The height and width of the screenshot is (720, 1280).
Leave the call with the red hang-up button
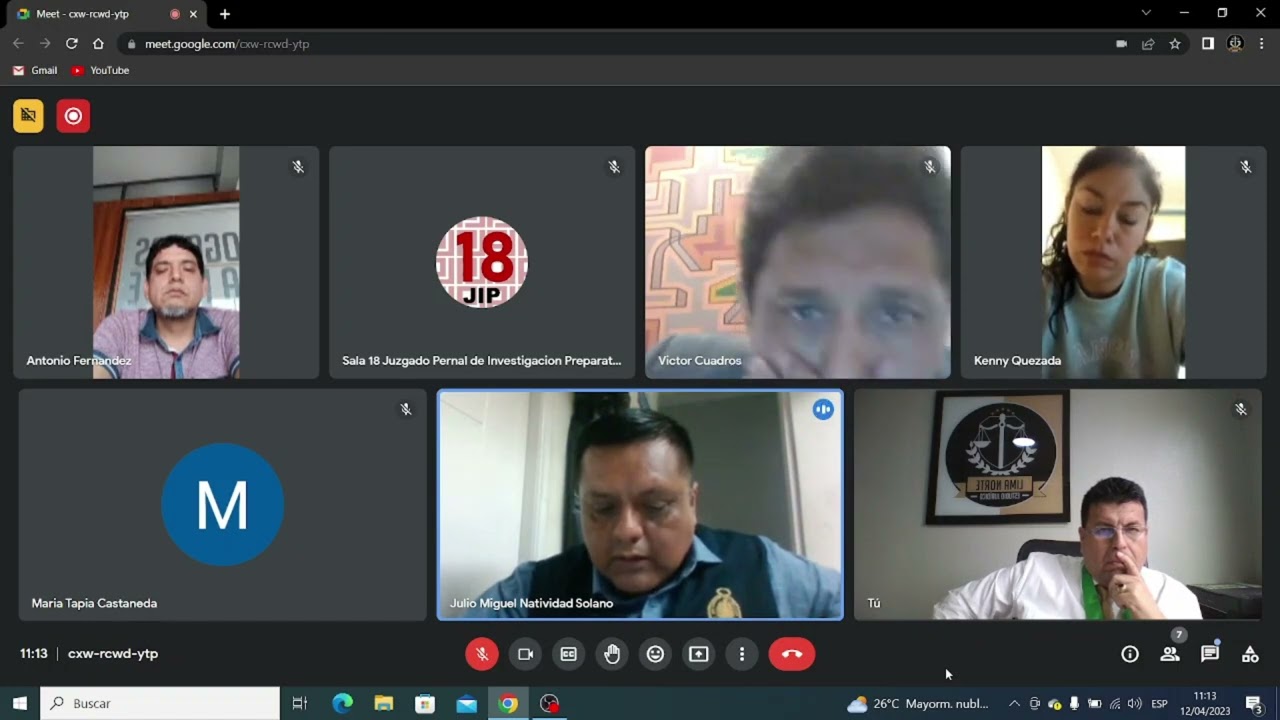click(x=792, y=654)
